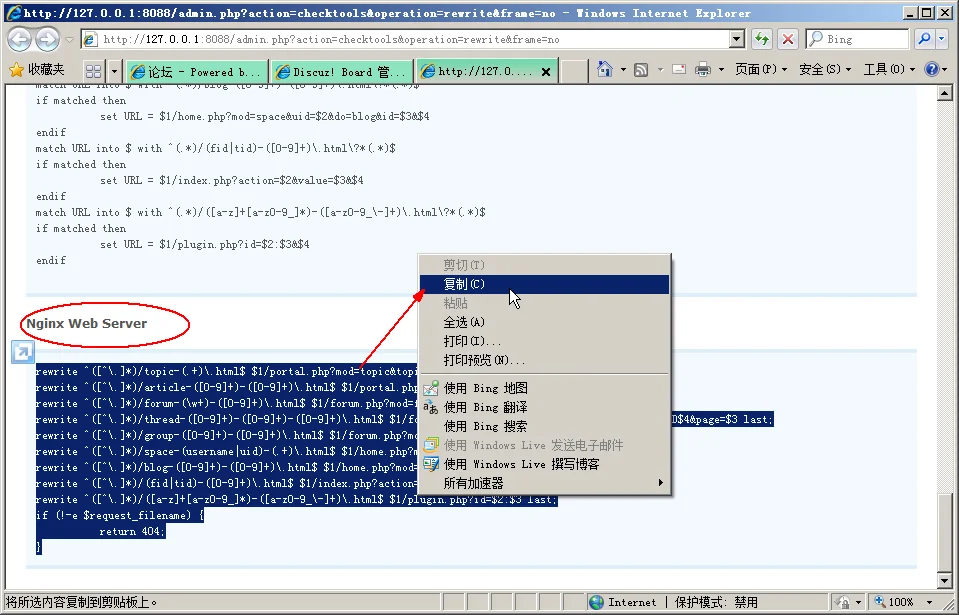959x615 pixels.
Task: Click the RSS feeds icon
Action: (641, 70)
